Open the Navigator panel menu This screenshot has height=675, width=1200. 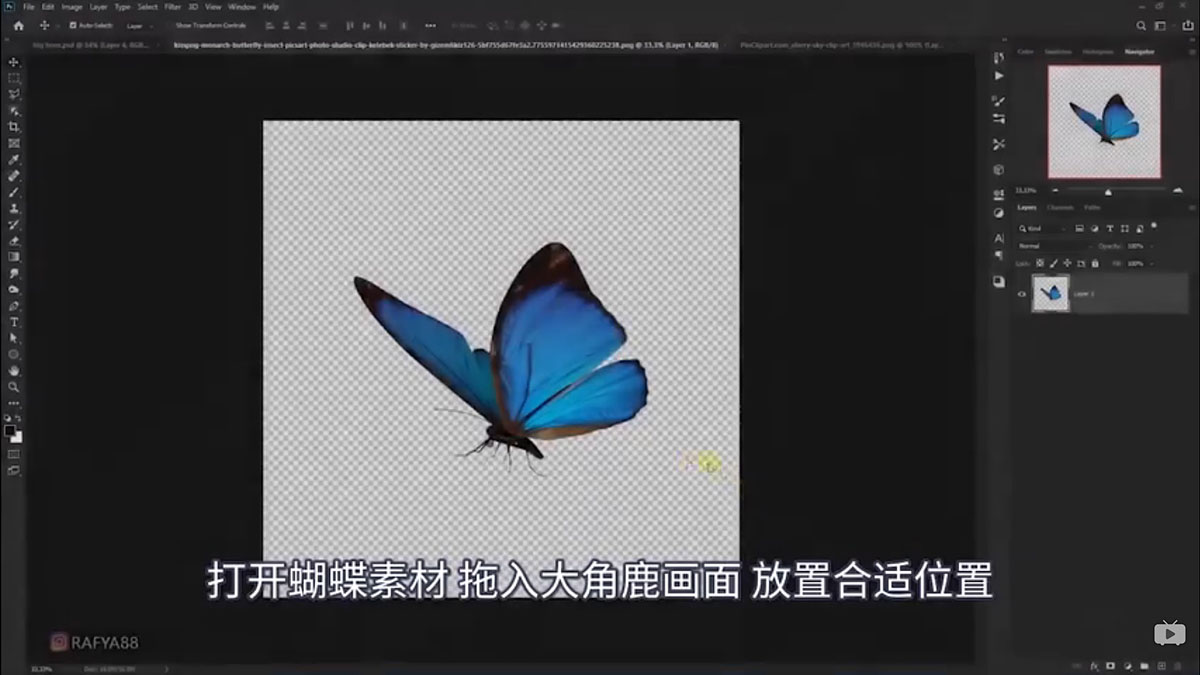click(x=1192, y=50)
